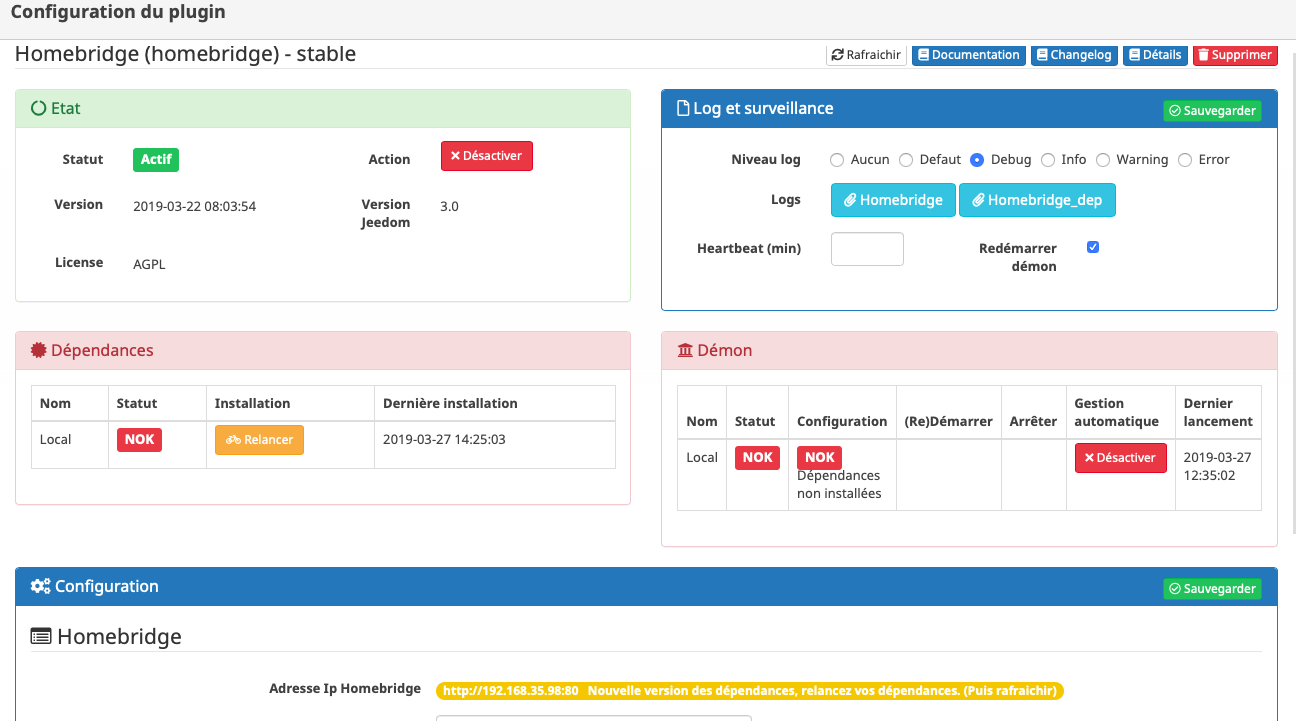The width and height of the screenshot is (1296, 722).
Task: Click the Version Jeedom value 3.0
Action: click(x=449, y=207)
